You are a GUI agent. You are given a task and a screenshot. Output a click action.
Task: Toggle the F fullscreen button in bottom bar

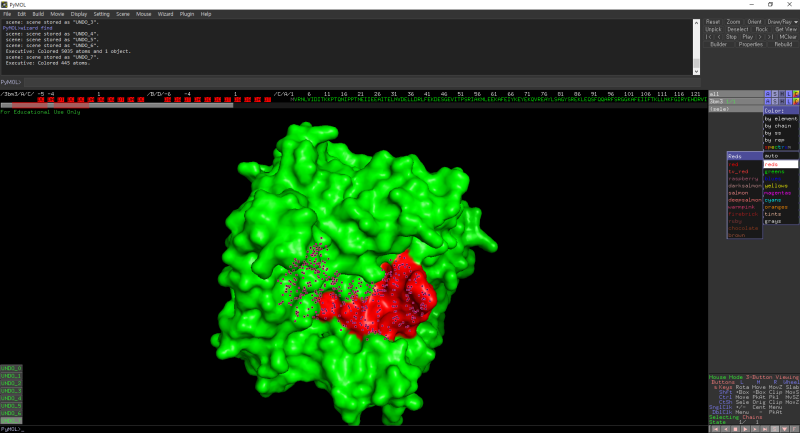coord(794,429)
